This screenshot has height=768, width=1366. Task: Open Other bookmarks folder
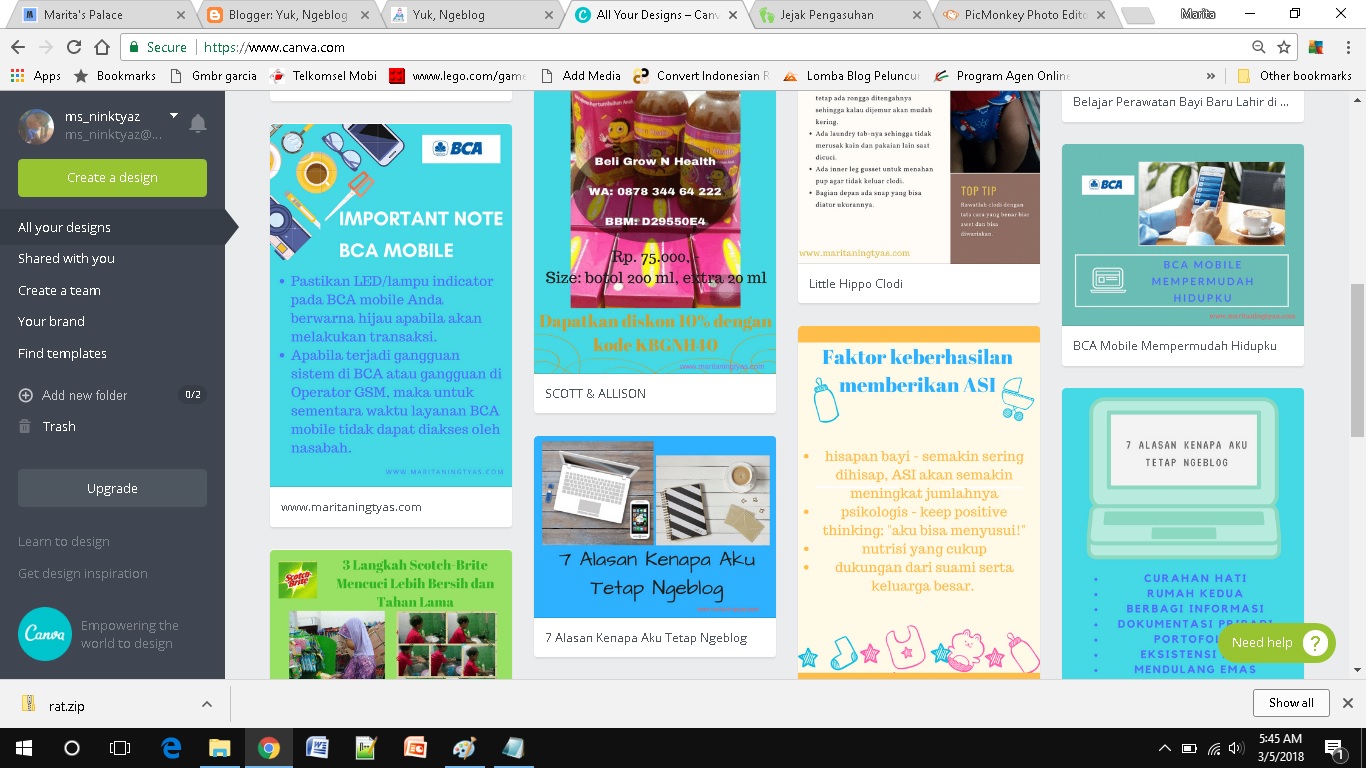click(x=1294, y=76)
